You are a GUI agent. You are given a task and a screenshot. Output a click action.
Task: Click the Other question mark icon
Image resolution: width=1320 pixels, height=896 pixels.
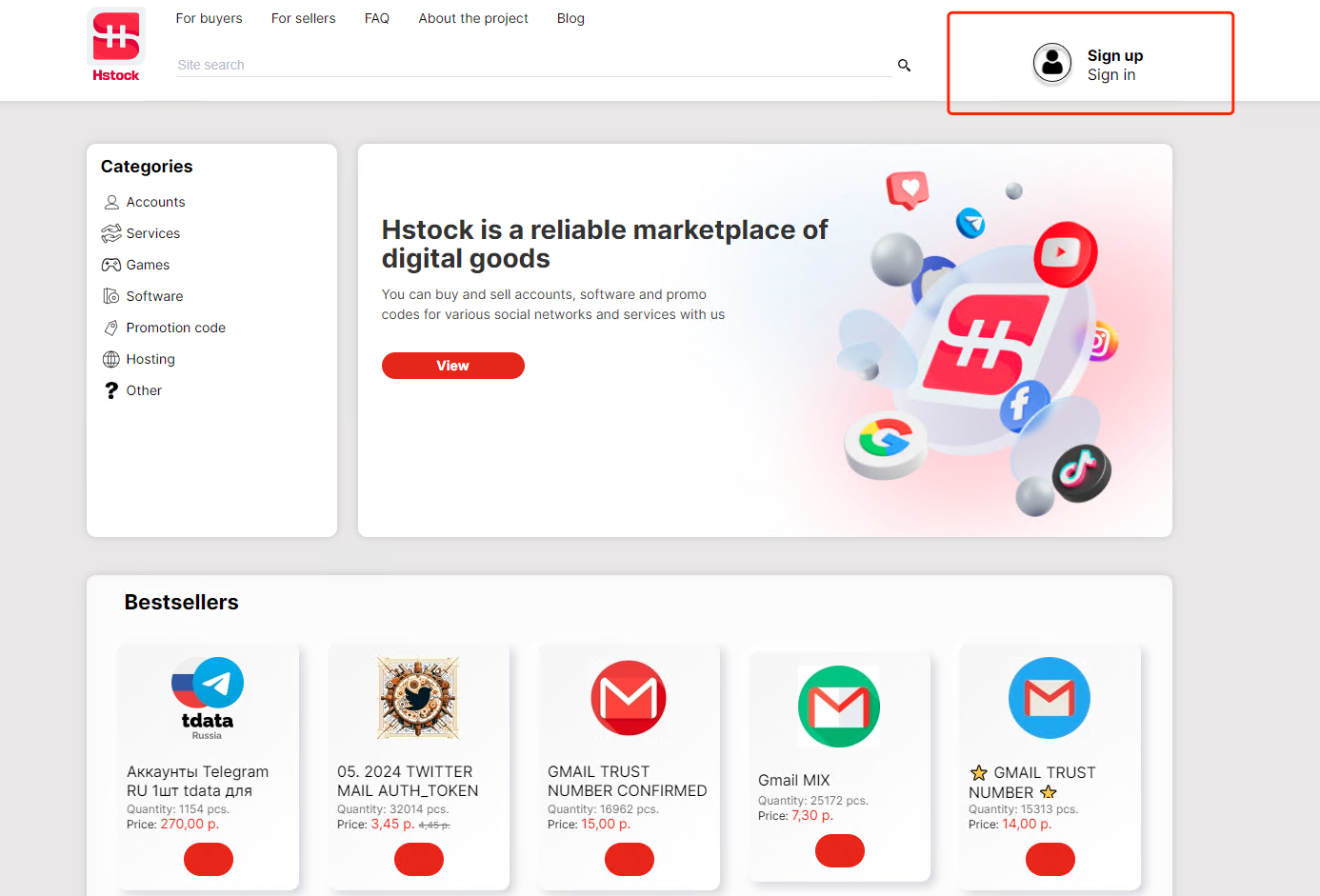pyautogui.click(x=111, y=390)
